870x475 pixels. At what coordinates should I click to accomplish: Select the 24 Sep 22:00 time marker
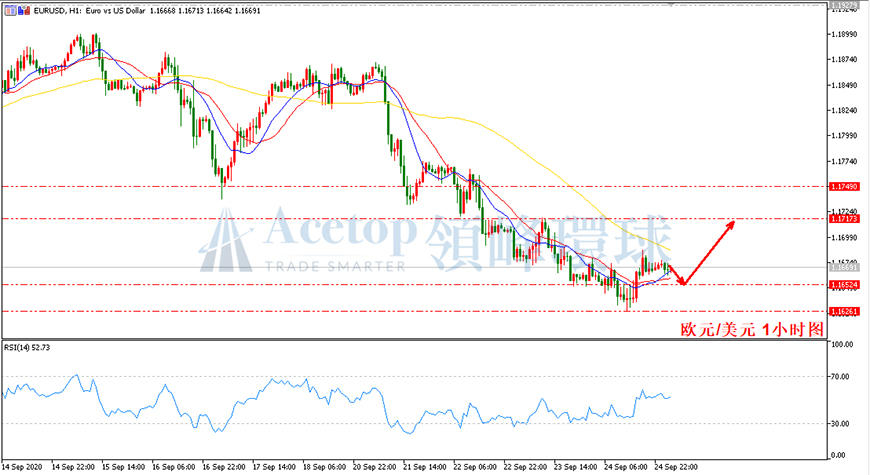click(x=676, y=467)
